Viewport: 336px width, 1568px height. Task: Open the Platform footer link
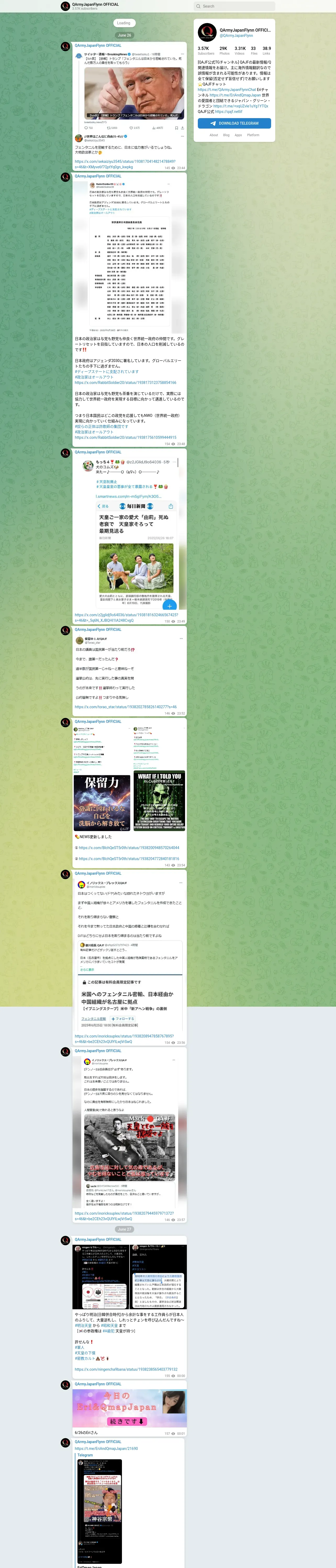pos(253,135)
